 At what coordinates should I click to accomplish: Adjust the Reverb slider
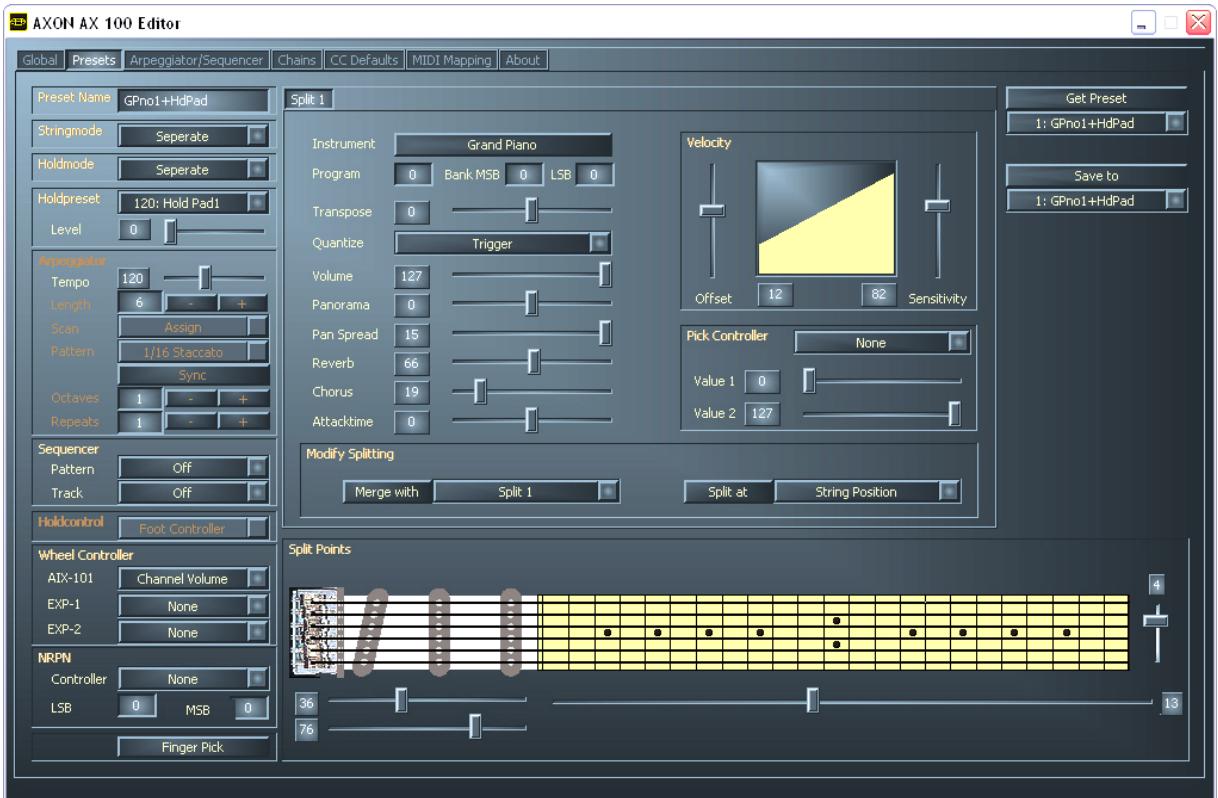[x=531, y=362]
